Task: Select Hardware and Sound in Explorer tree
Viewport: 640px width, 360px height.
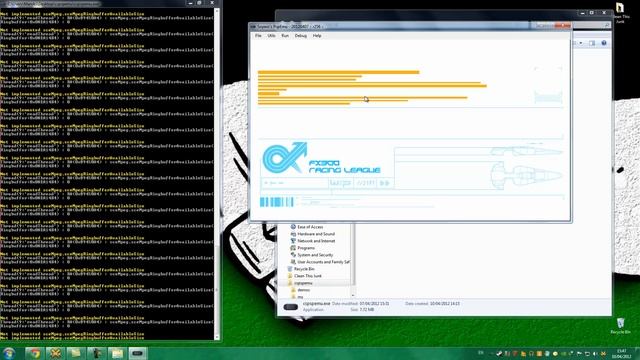Action: pyautogui.click(x=316, y=234)
